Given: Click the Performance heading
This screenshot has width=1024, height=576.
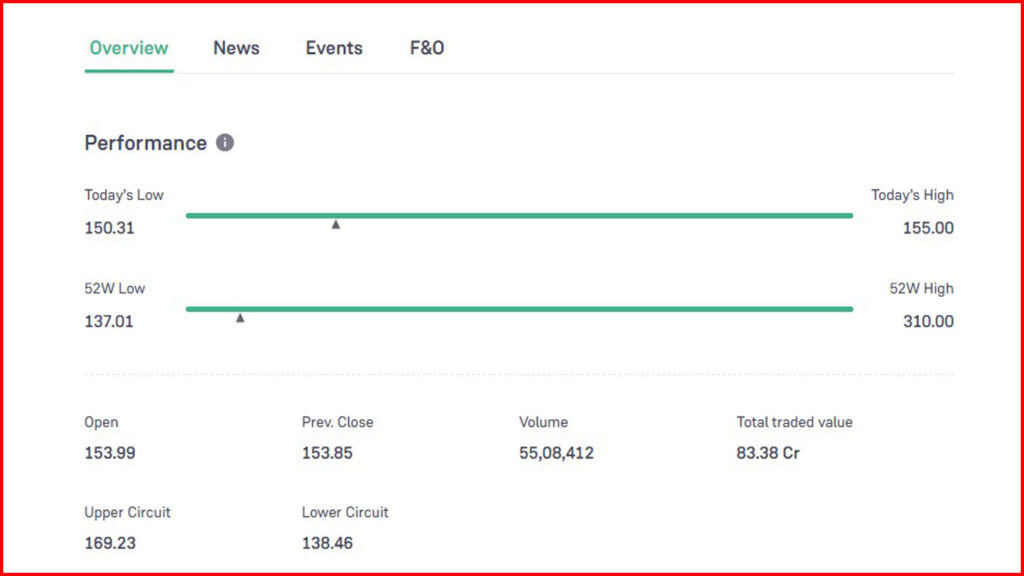Looking at the screenshot, I should [146, 143].
